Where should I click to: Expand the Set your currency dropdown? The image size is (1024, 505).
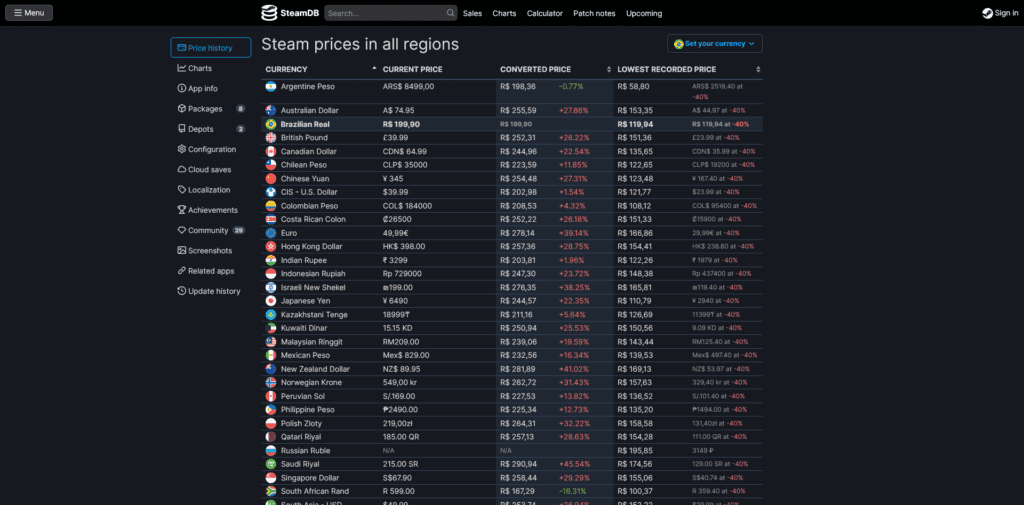[x=714, y=44]
